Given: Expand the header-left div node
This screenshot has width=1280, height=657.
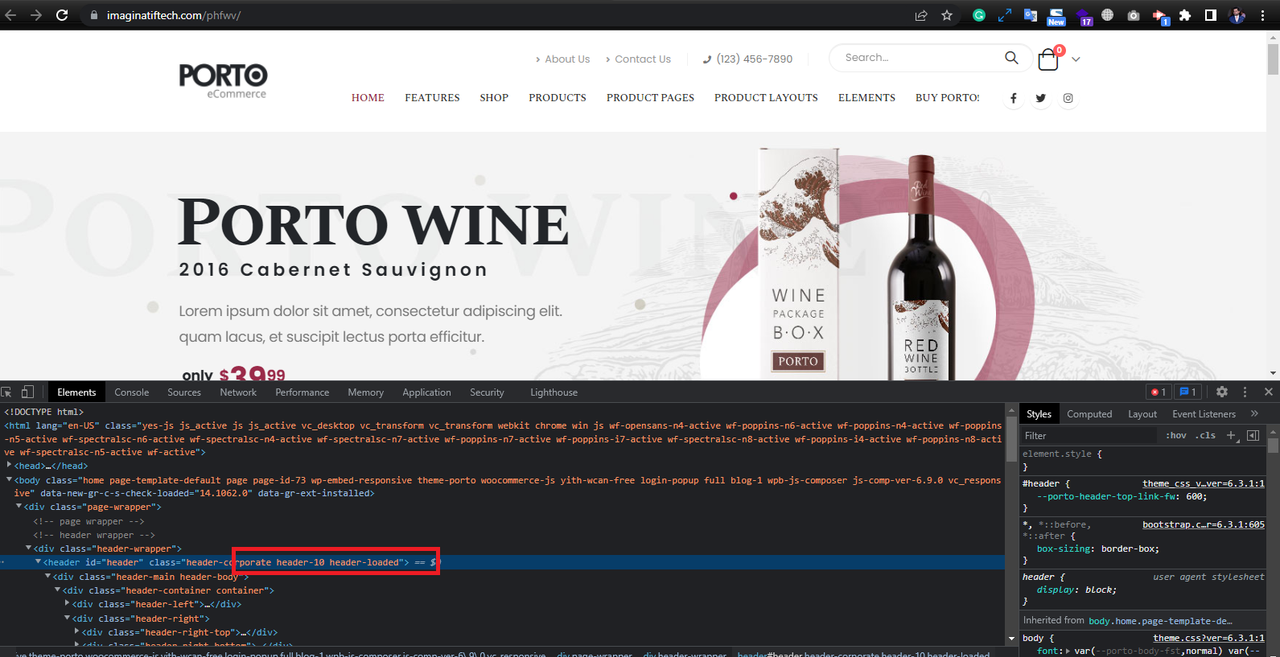Looking at the screenshot, I should (67, 604).
